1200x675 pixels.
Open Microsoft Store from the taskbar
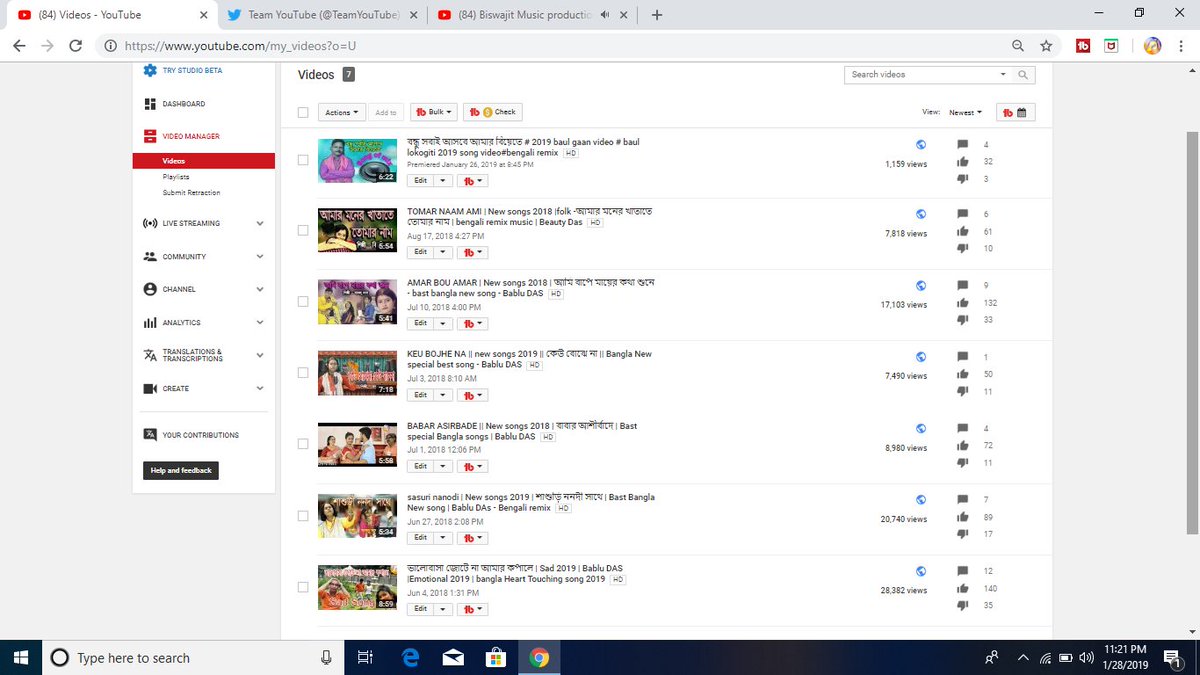click(496, 657)
